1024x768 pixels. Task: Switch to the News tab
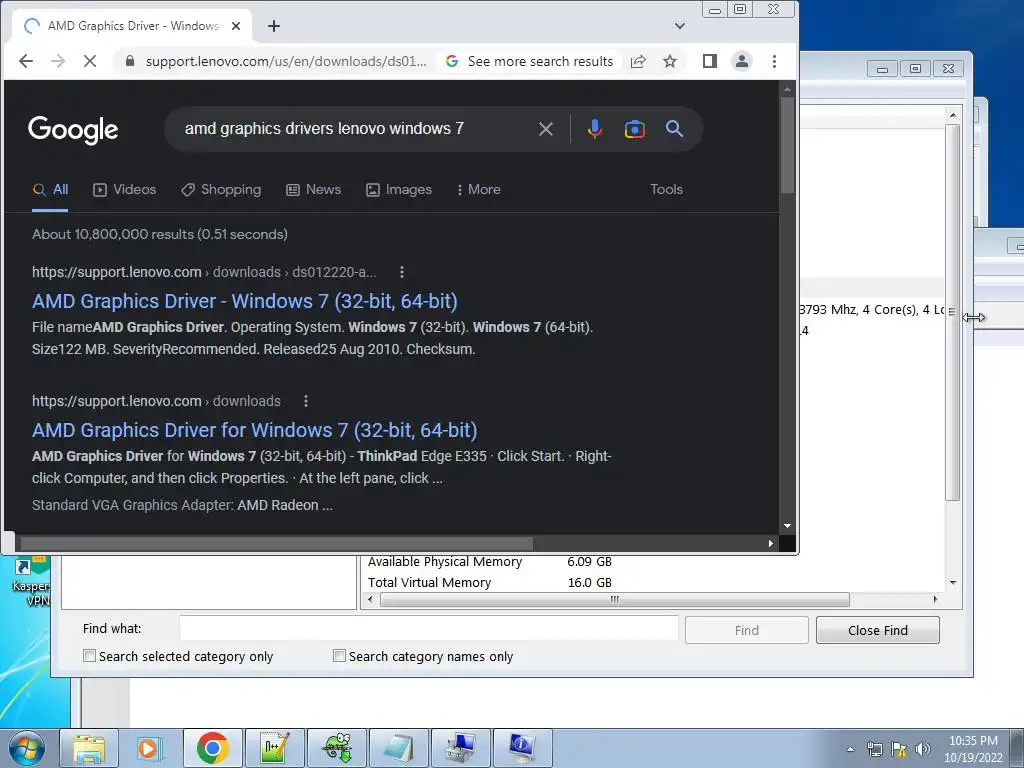pyautogui.click(x=313, y=189)
